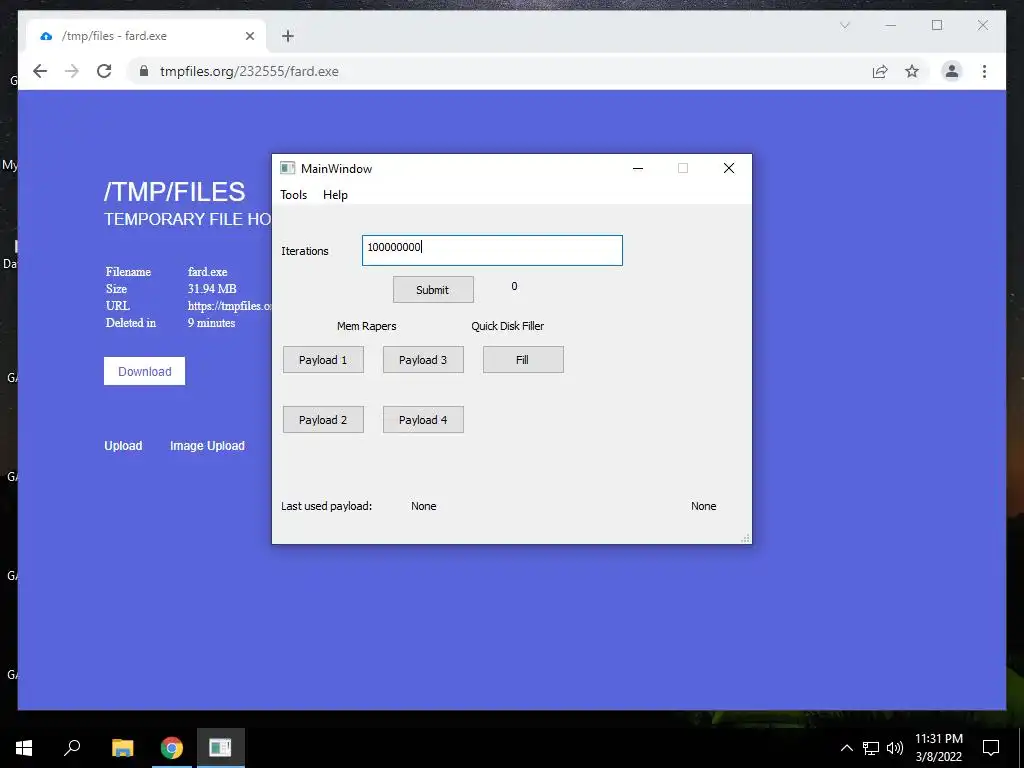Minimize the MainWindow dialog
Viewport: 1024px width, 768px height.
click(638, 168)
